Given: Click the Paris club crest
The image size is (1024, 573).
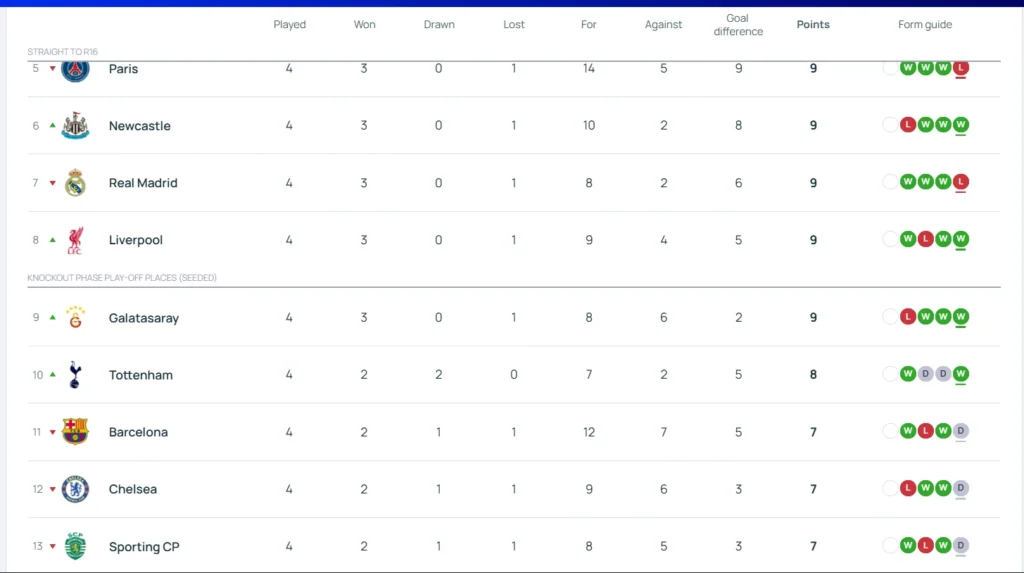Looking at the screenshot, I should 75,69.
